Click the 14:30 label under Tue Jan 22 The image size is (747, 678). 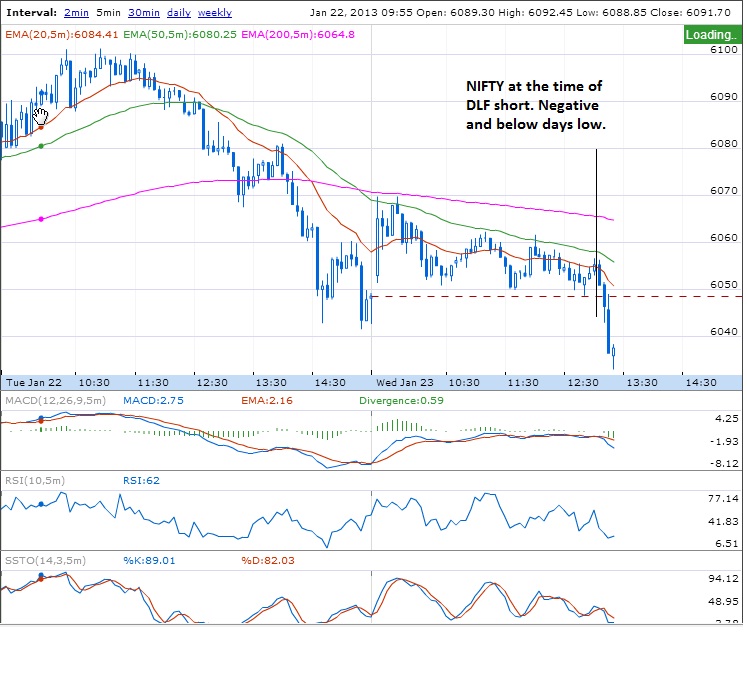(x=330, y=383)
